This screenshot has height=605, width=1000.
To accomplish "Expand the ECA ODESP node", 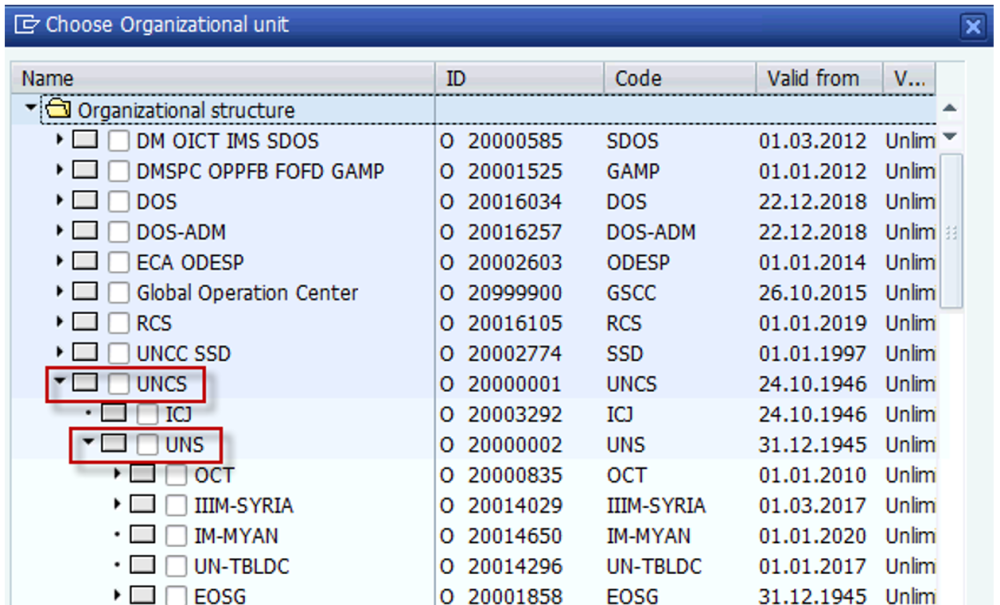I will click(60, 260).
